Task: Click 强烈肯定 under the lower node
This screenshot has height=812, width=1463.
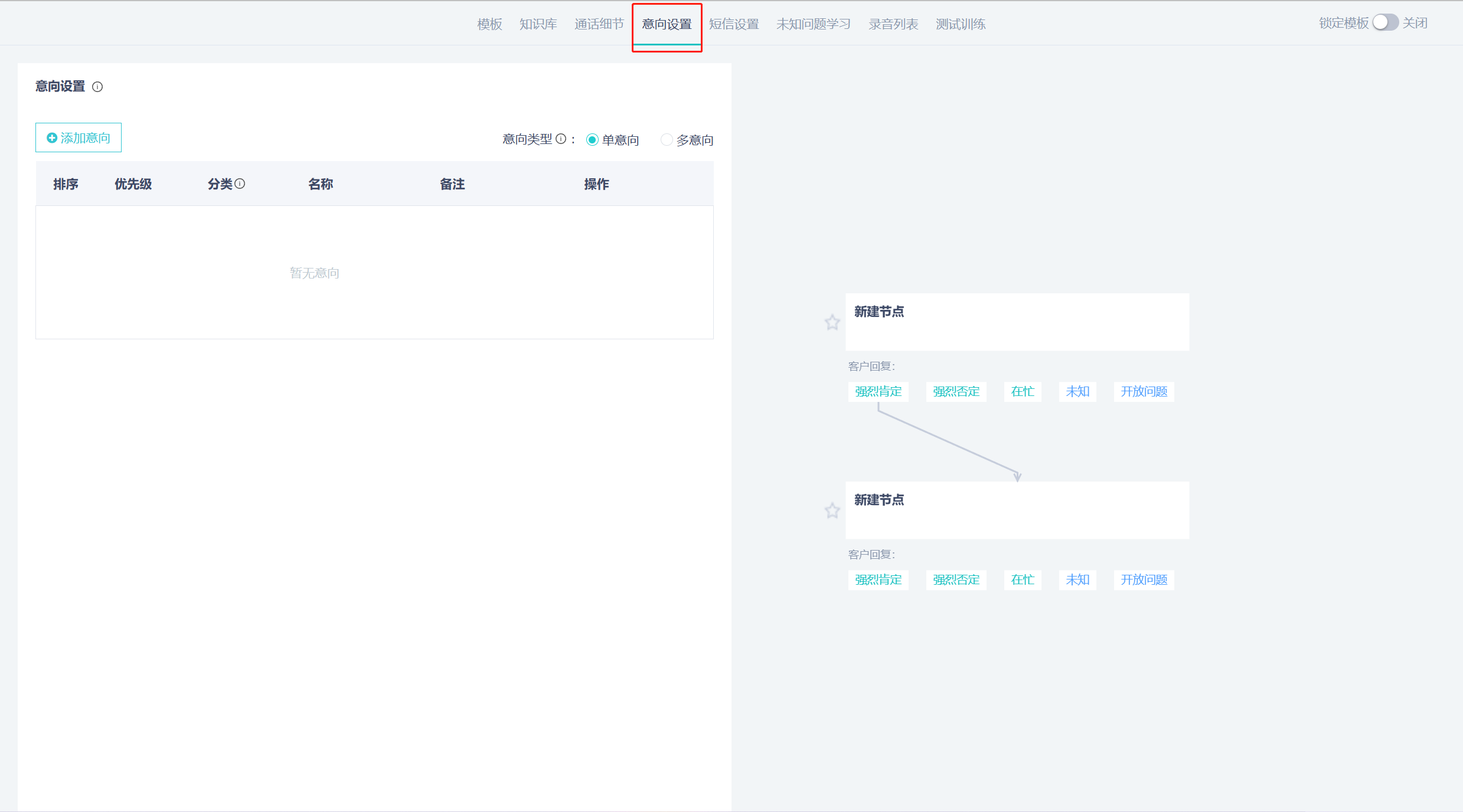Action: coord(879,579)
